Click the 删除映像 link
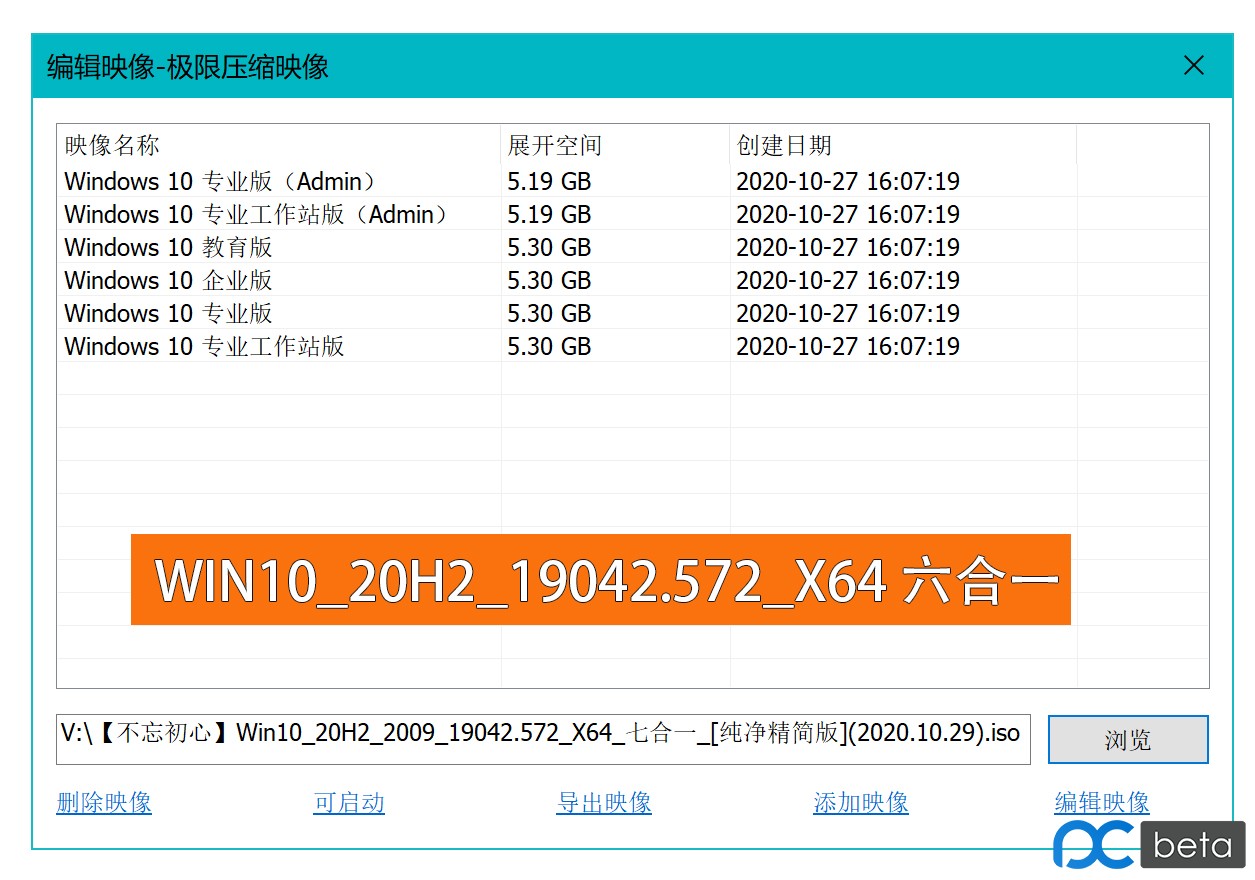The width and height of the screenshot is (1255, 880). pyautogui.click(x=104, y=802)
